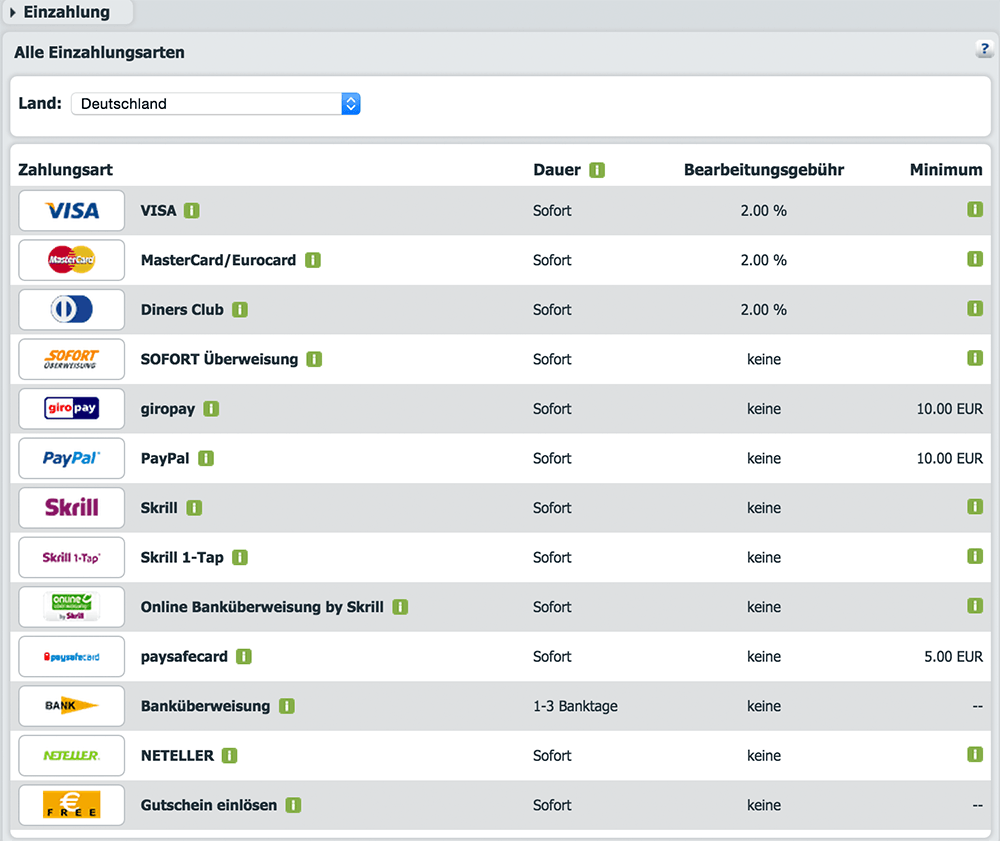Click Gutschein einlösen option
The image size is (1000, 841).
(209, 805)
